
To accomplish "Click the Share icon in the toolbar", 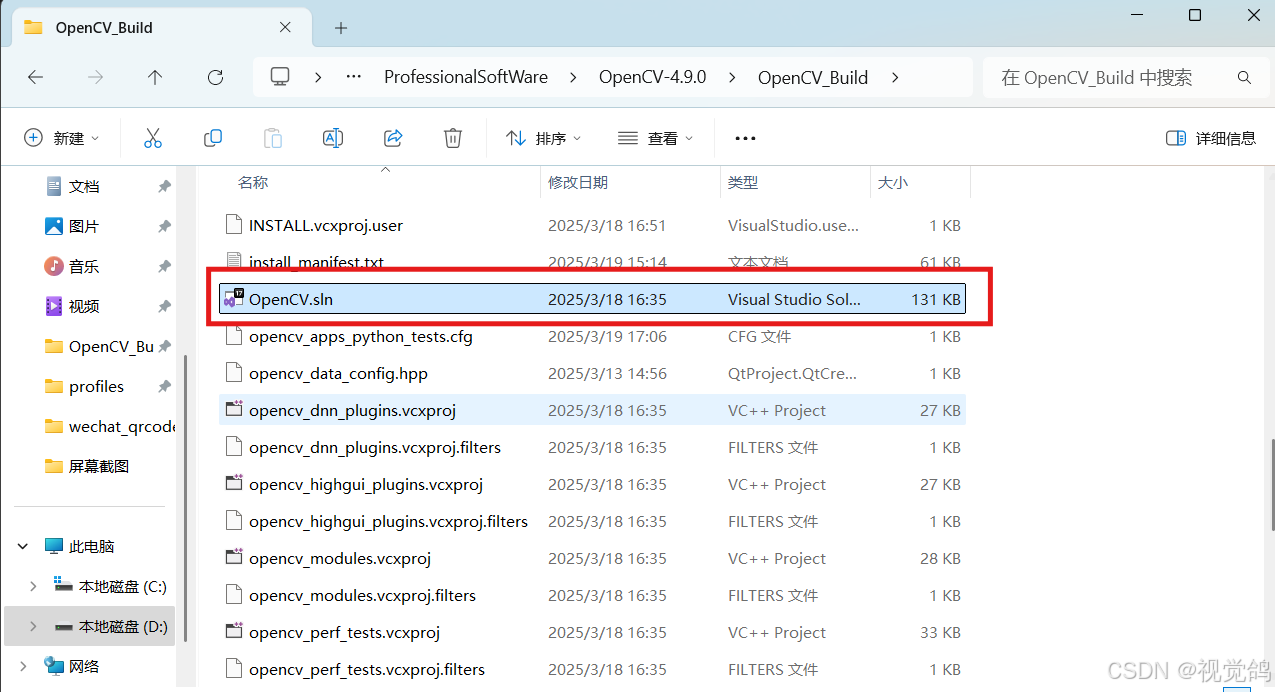I will coord(392,137).
